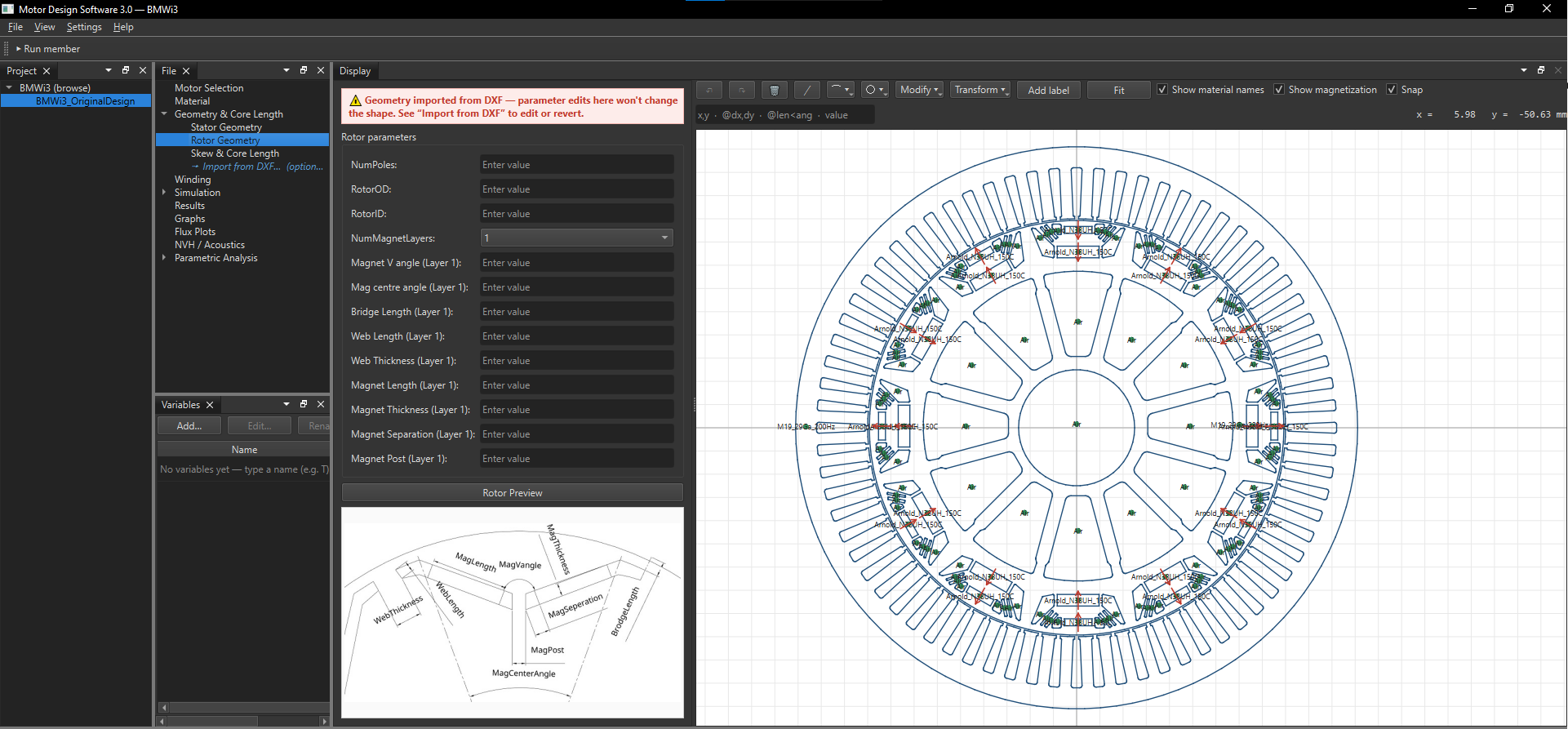The image size is (1568, 729).
Task: Click the Add... button in the Variables panel
Action: tap(189, 425)
